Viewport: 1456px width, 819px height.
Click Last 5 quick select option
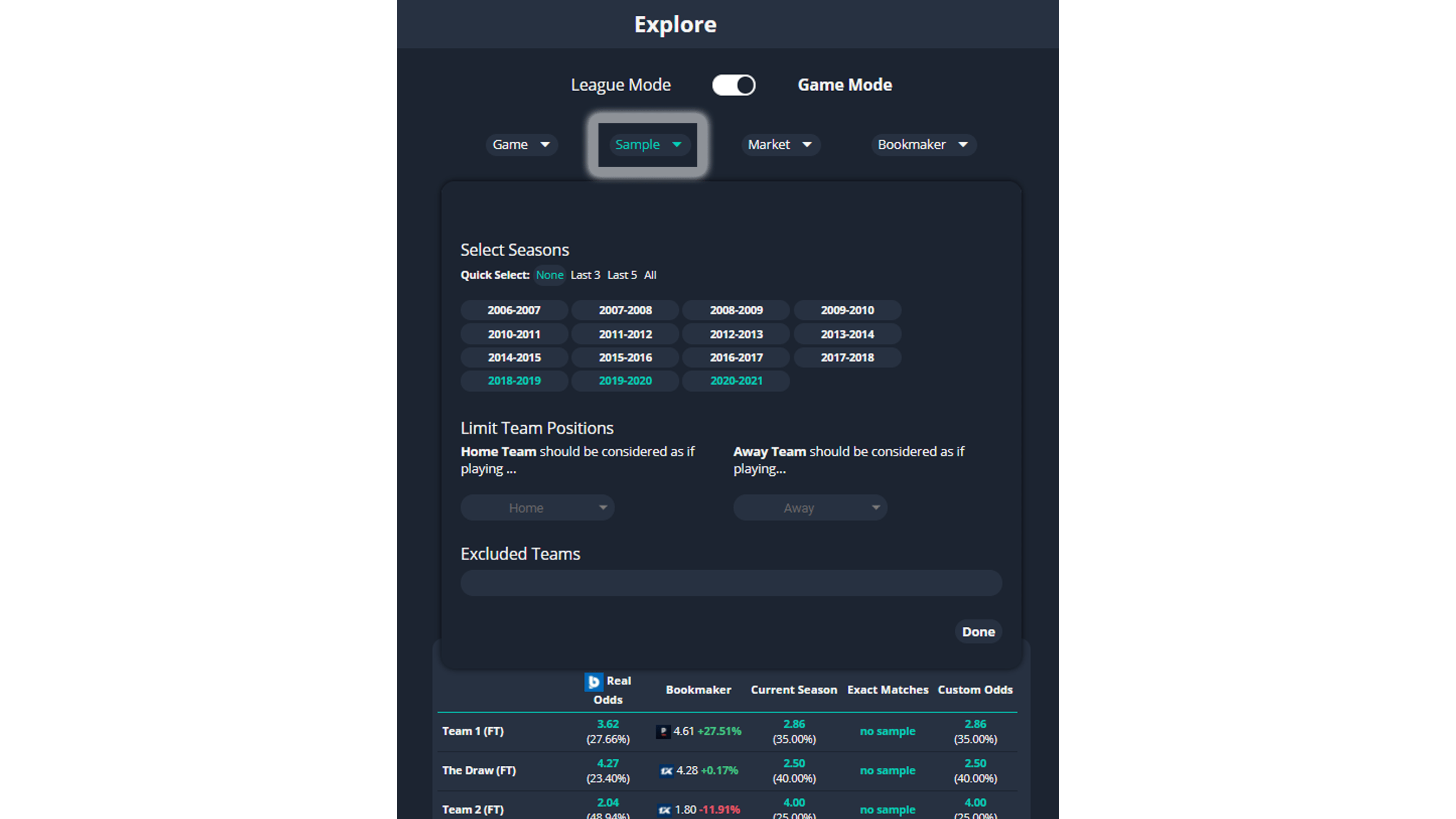click(622, 275)
